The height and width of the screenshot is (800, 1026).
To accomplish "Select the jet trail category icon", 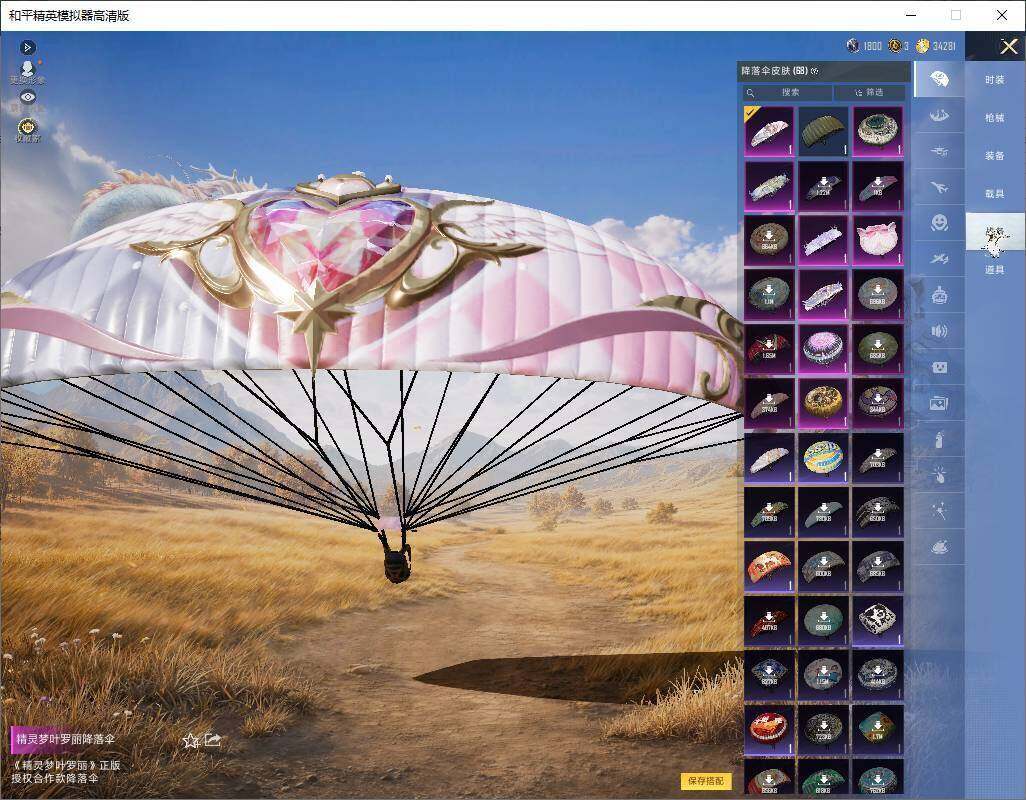I will coord(939,259).
